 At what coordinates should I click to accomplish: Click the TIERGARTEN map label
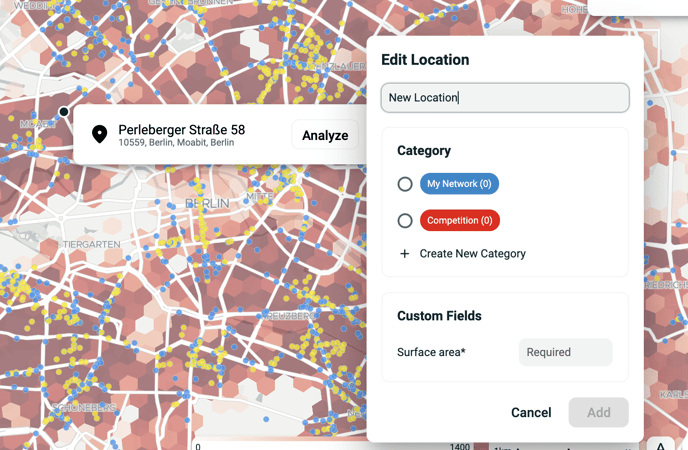pos(91,244)
